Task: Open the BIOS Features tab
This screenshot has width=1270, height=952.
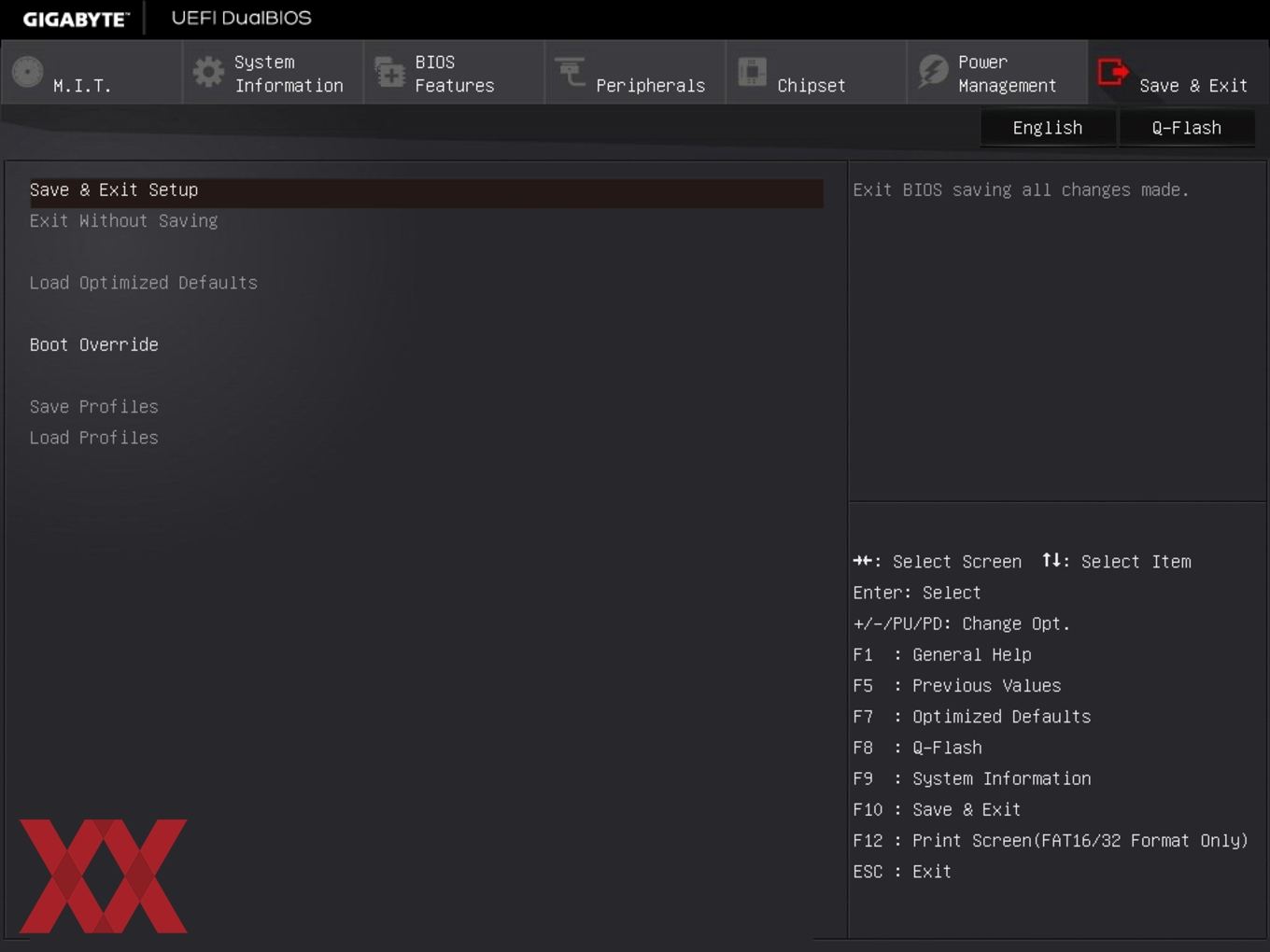Action: [x=454, y=72]
